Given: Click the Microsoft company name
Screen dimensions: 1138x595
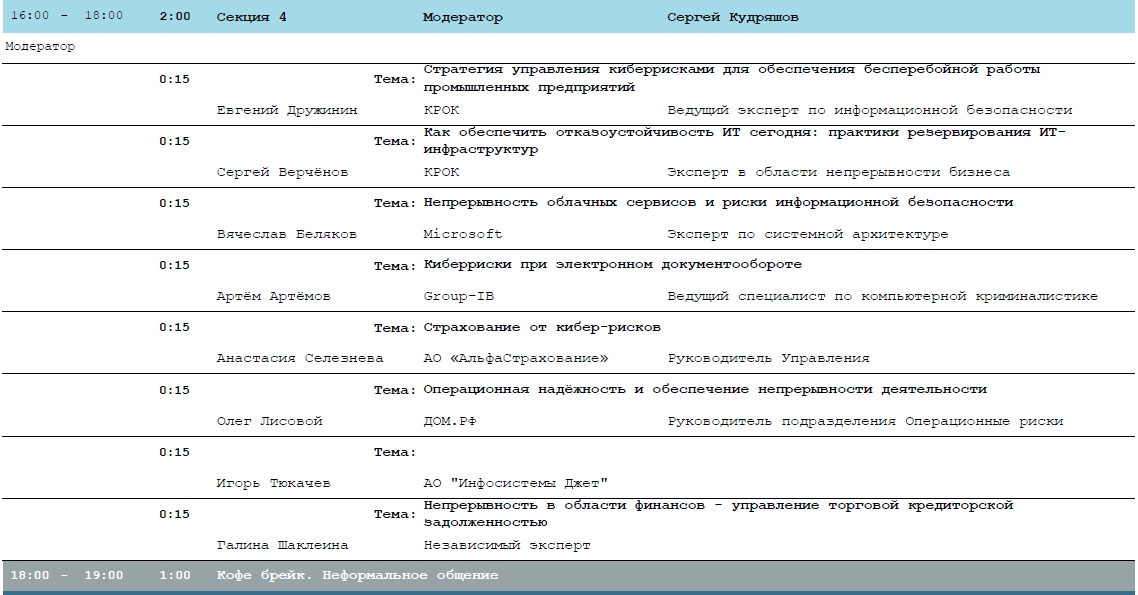Looking at the screenshot, I should coord(463,234).
